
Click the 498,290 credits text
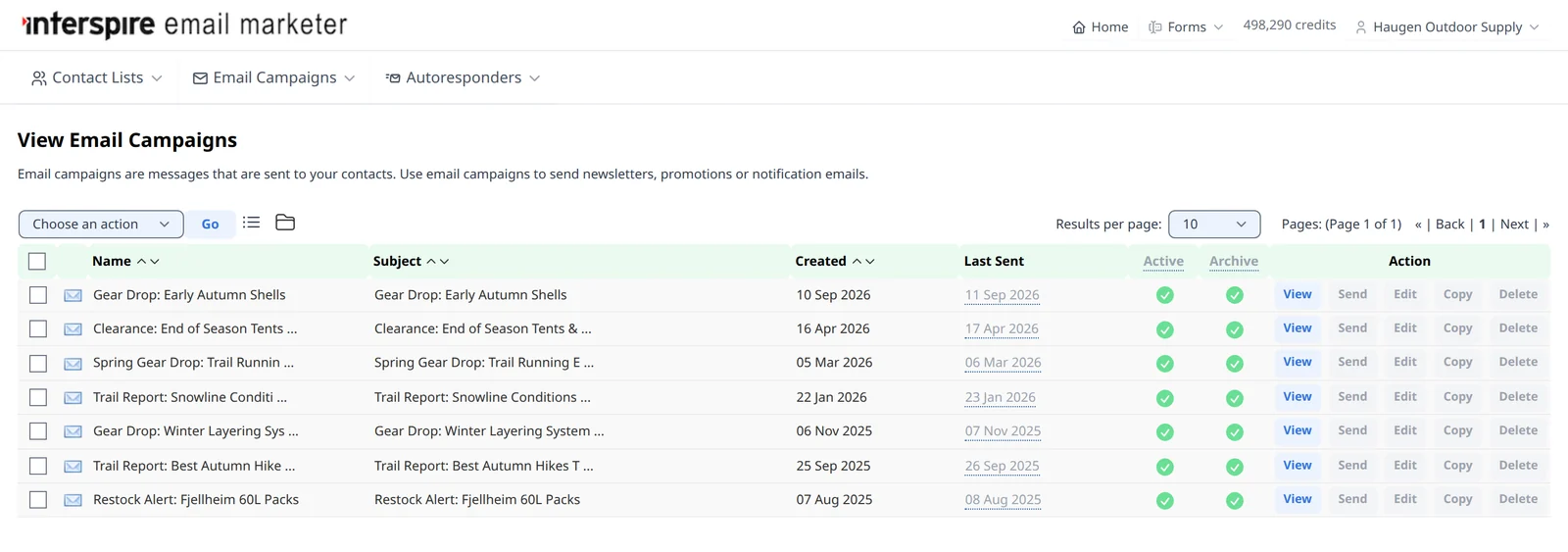click(x=1289, y=25)
